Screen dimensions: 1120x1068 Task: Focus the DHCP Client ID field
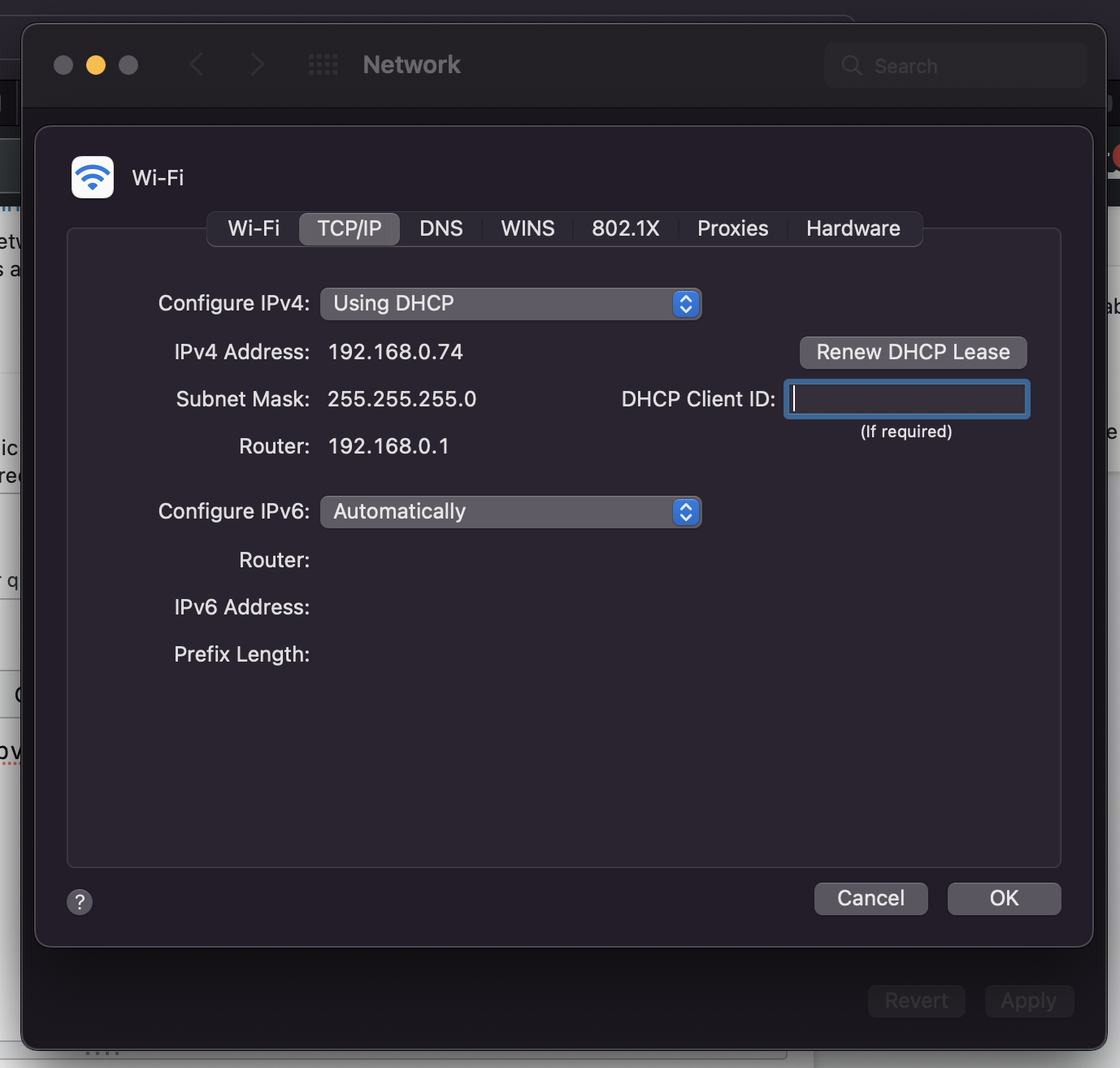click(x=907, y=399)
